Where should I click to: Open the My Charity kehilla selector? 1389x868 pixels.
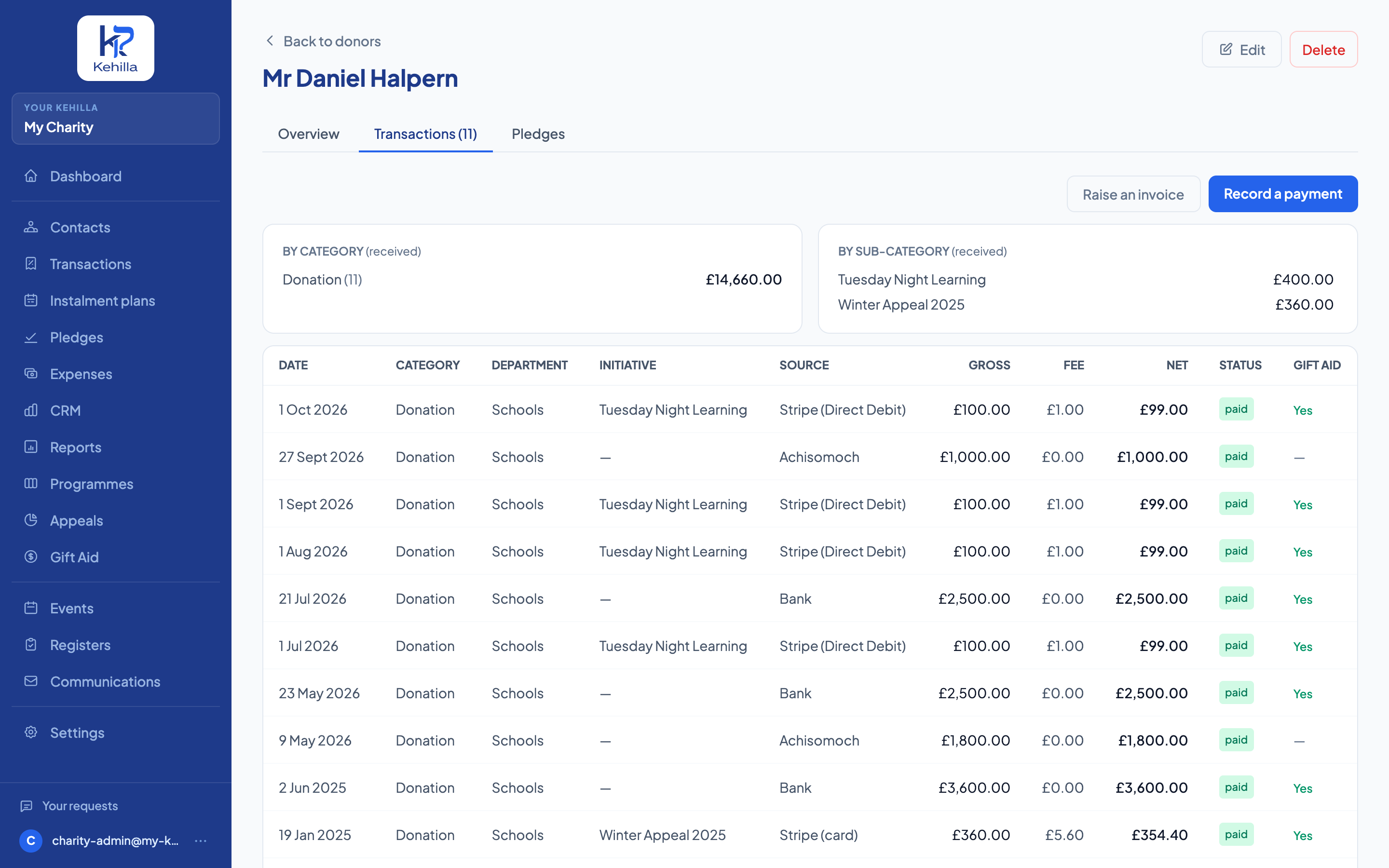[x=115, y=119]
